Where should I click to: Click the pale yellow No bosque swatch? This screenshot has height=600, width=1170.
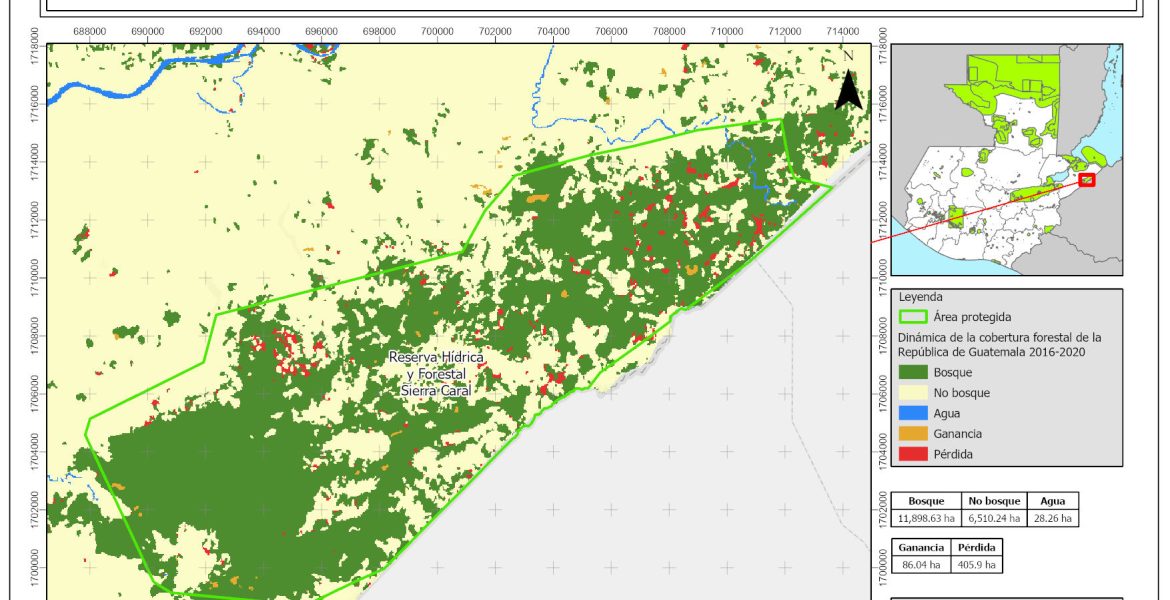(913, 393)
